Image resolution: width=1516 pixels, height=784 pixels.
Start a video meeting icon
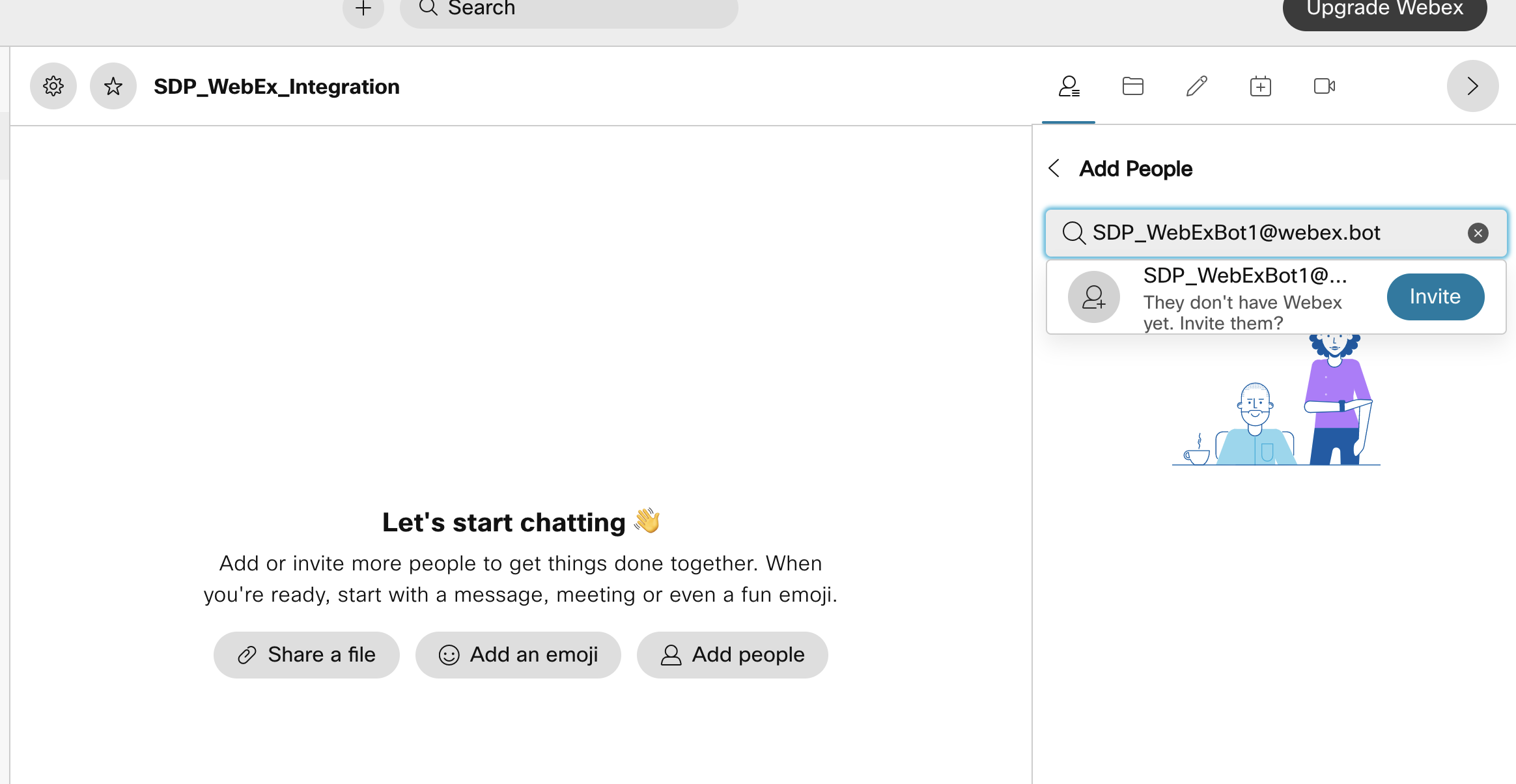[x=1324, y=86]
